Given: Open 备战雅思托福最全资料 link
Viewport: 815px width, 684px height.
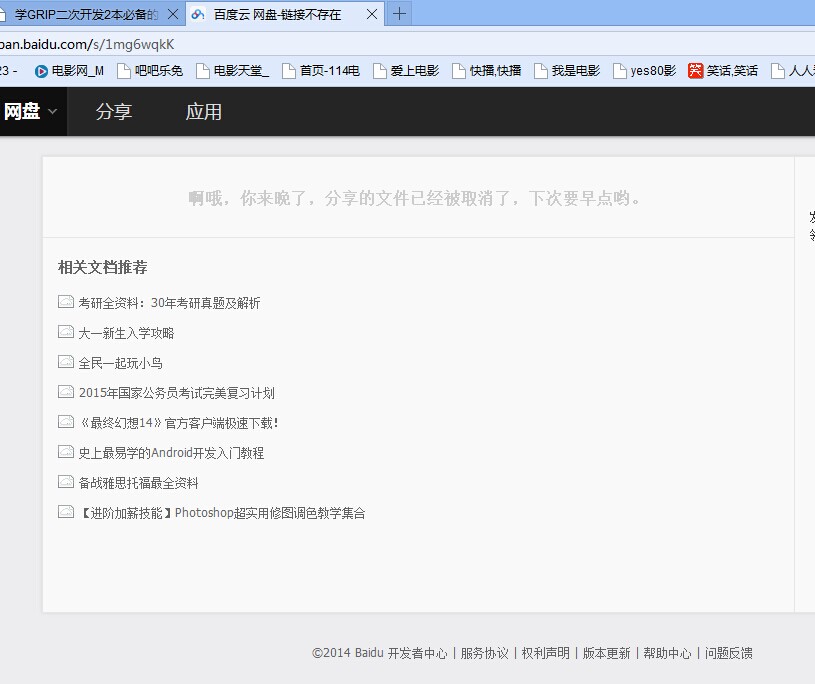Looking at the screenshot, I should (x=138, y=483).
